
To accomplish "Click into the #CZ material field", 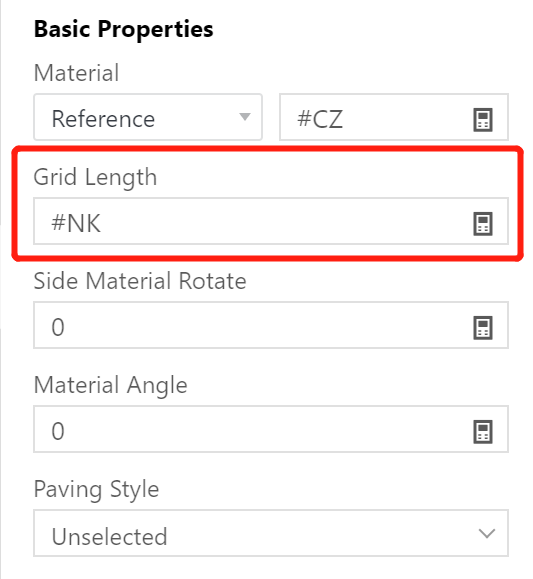I will [x=394, y=117].
